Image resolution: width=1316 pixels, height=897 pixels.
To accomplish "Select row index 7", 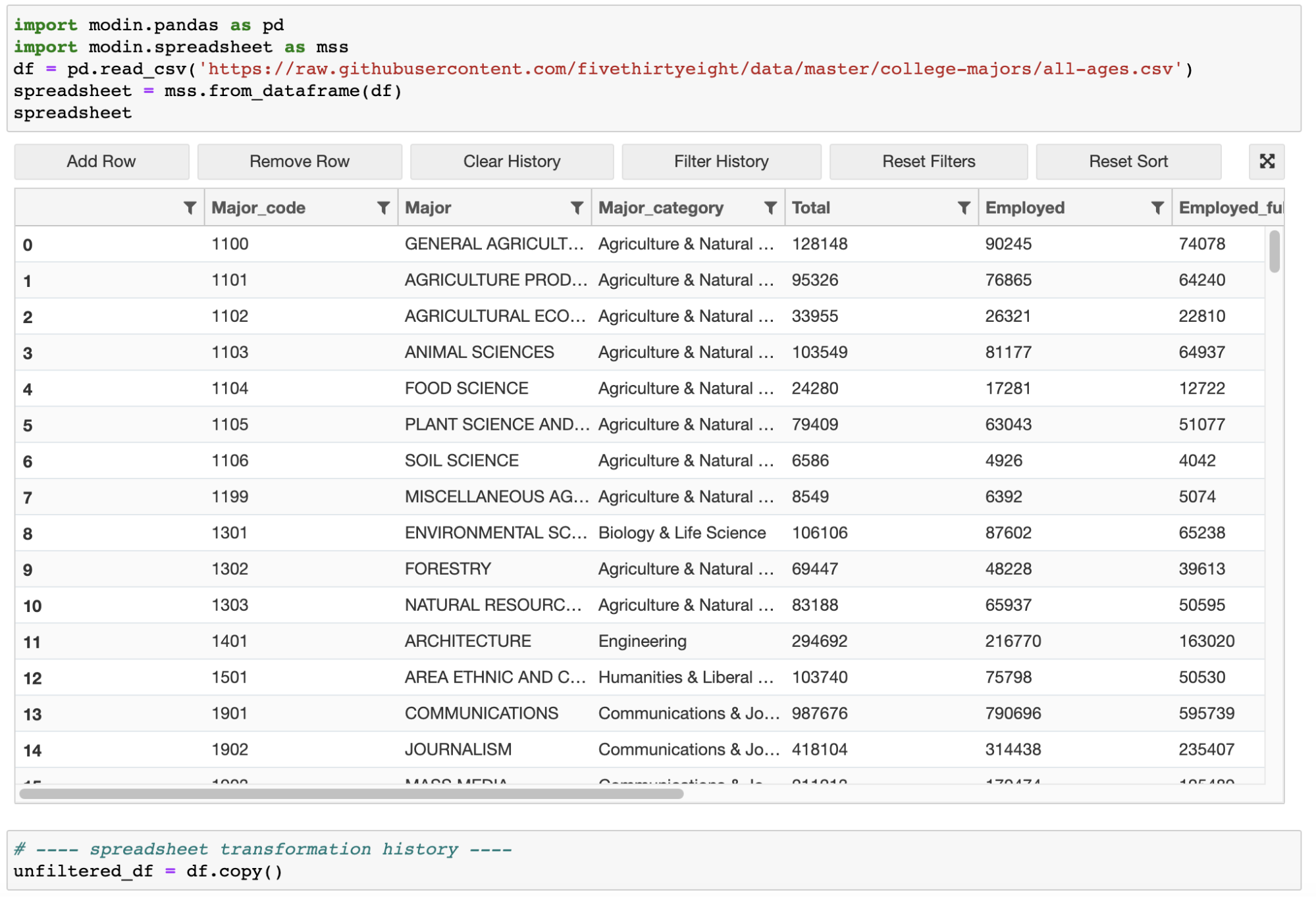I will 109,498.
